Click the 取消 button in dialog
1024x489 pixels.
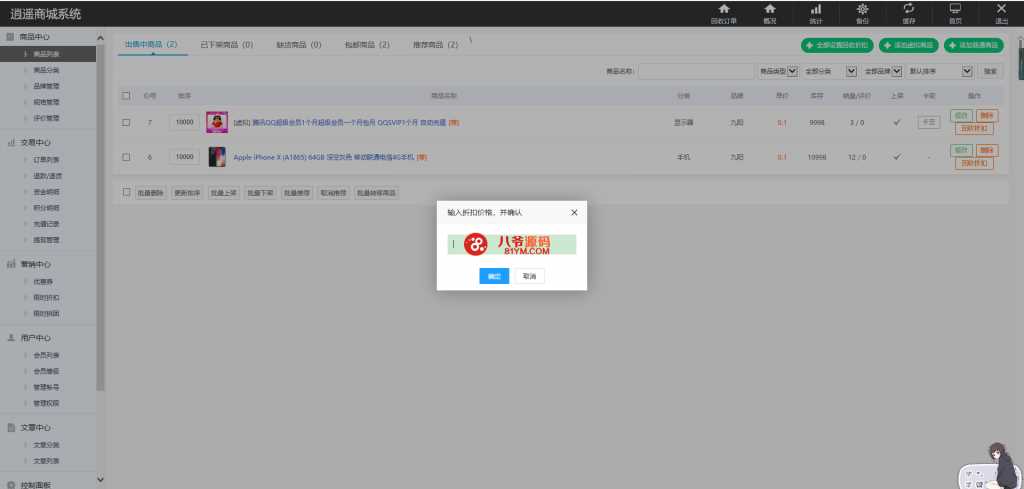click(529, 276)
